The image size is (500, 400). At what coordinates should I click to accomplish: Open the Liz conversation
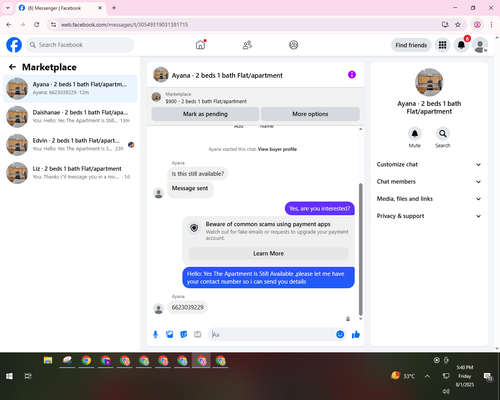coord(70,173)
